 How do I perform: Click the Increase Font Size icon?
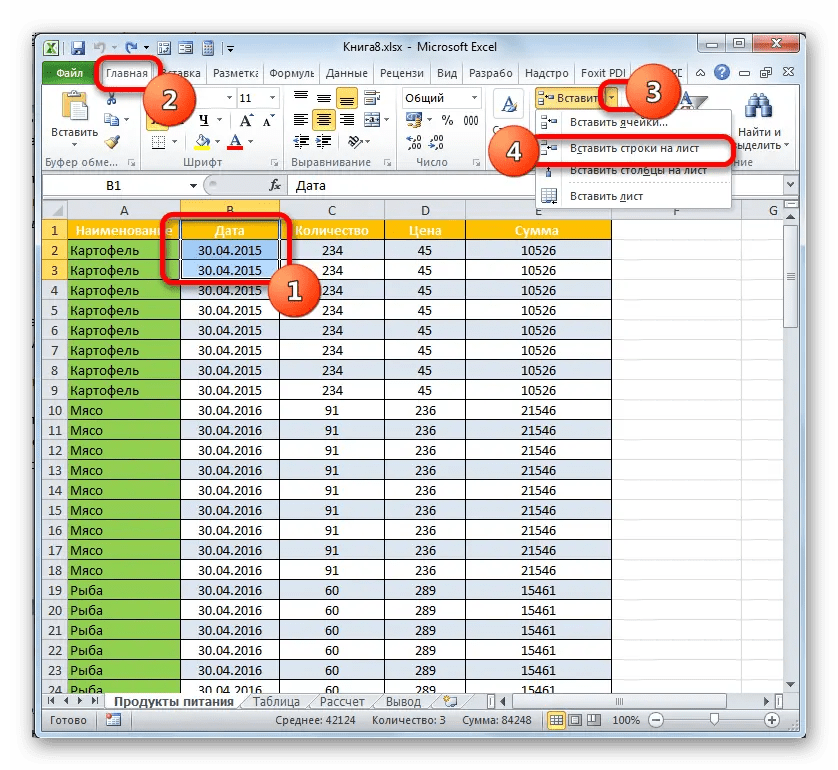tap(246, 121)
